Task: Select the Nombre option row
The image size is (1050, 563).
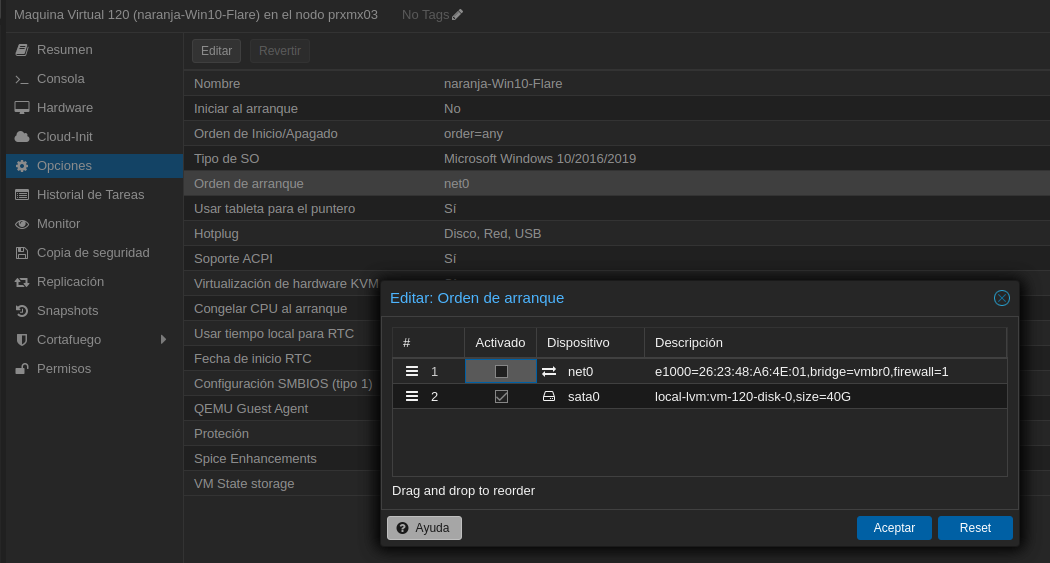Action: pos(617,84)
